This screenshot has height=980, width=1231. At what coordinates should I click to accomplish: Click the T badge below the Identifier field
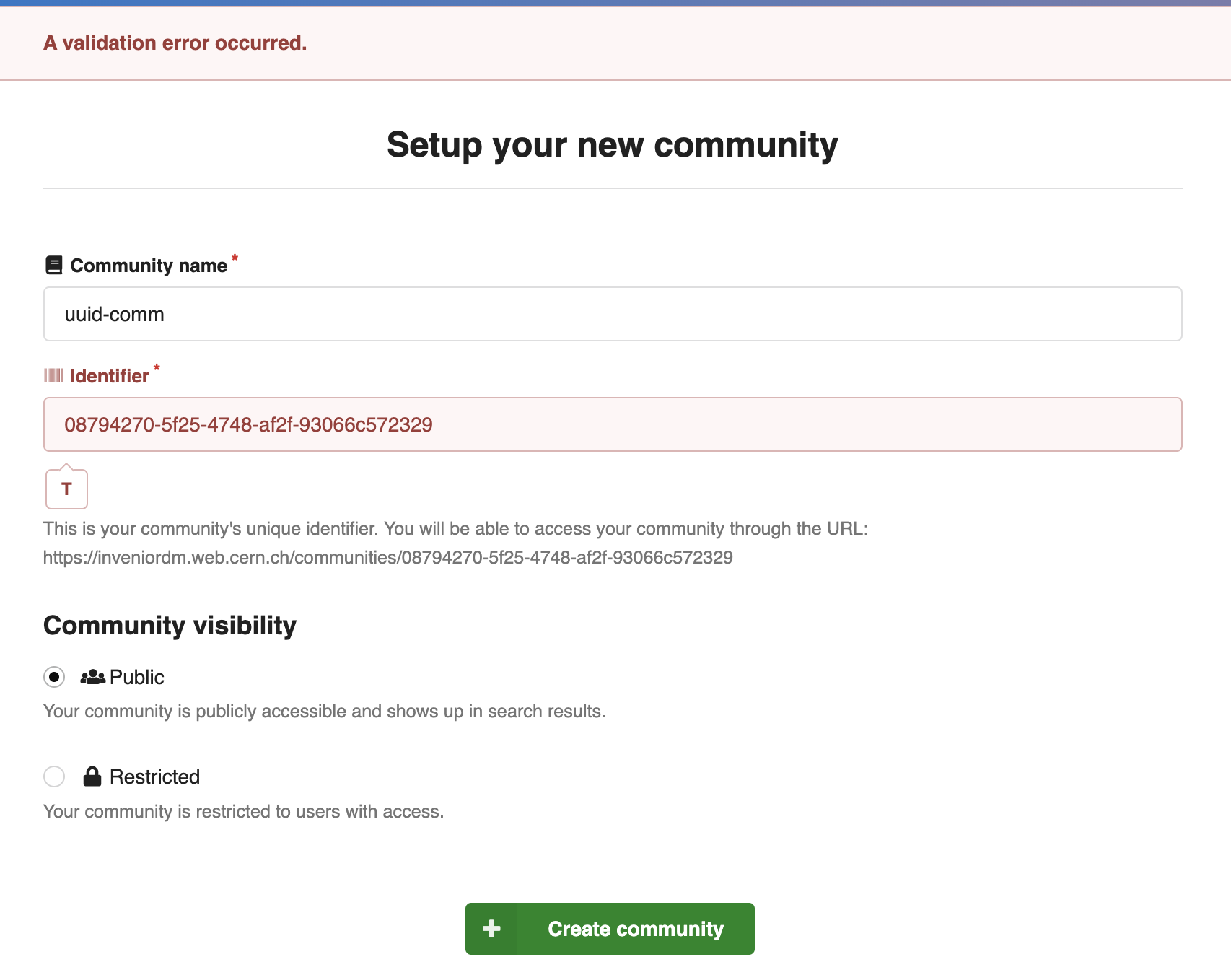coord(66,489)
